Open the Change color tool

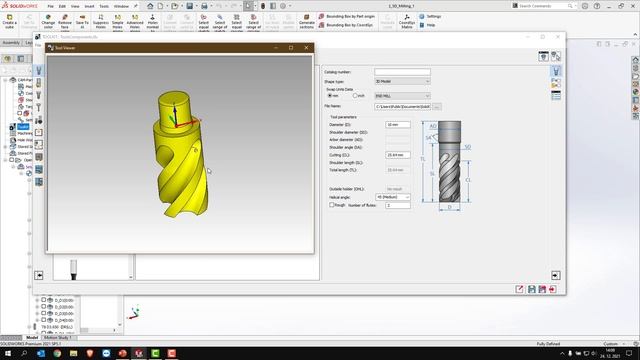48,21
